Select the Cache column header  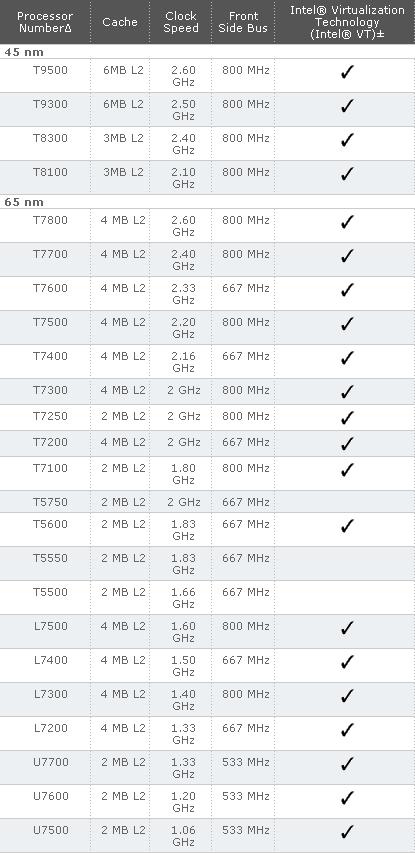point(120,22)
